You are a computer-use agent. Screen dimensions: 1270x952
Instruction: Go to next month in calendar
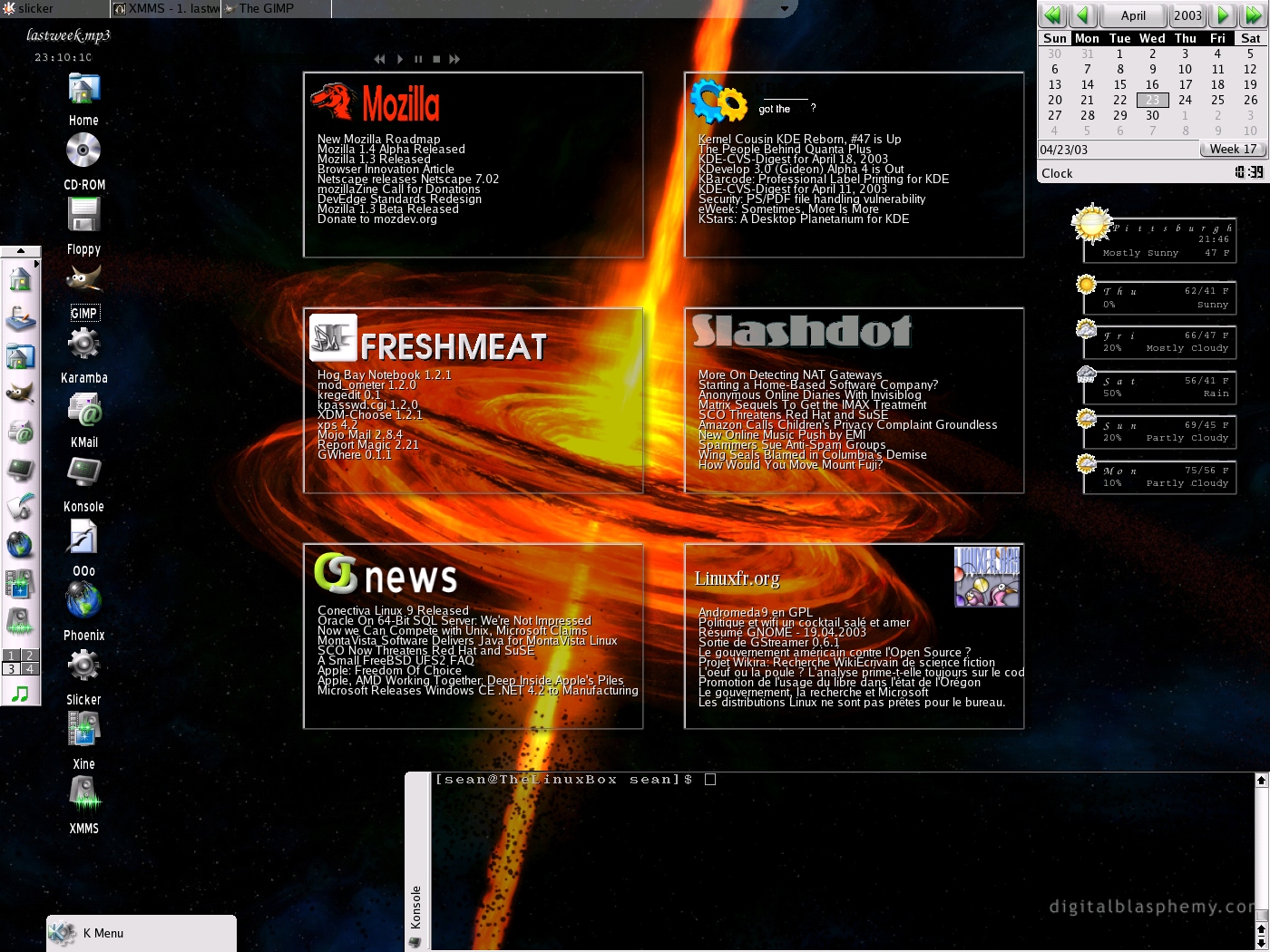pyautogui.click(x=1224, y=15)
